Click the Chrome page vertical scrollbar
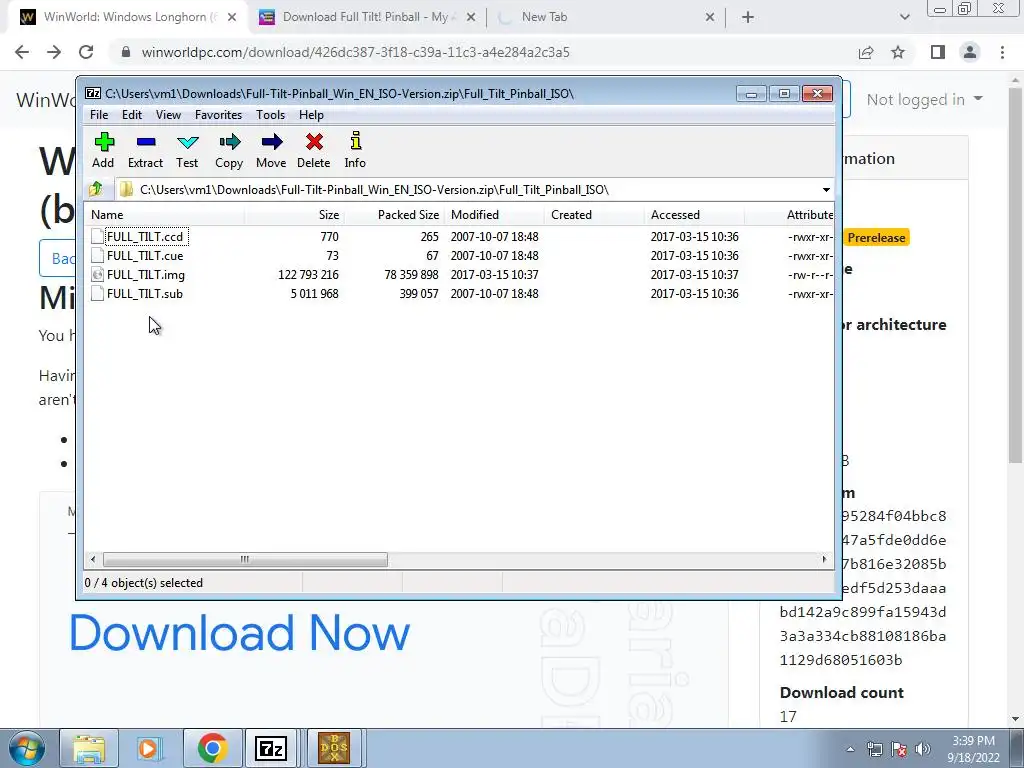Image resolution: width=1024 pixels, height=768 pixels. click(1016, 274)
